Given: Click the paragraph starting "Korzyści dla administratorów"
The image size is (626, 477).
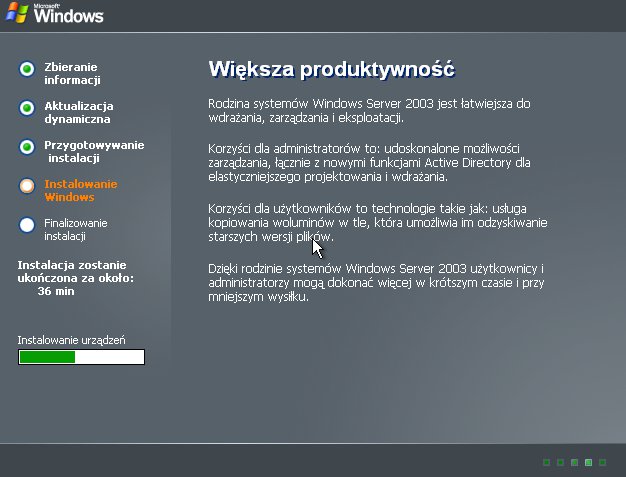Looking at the screenshot, I should pos(369,162).
